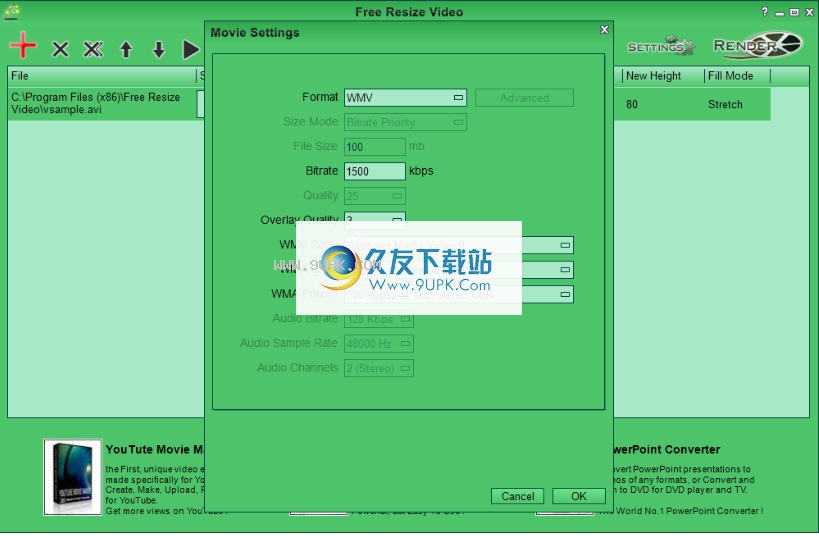The image size is (819, 536).
Task: Remove selected file with the single X icon
Action: [x=61, y=50]
